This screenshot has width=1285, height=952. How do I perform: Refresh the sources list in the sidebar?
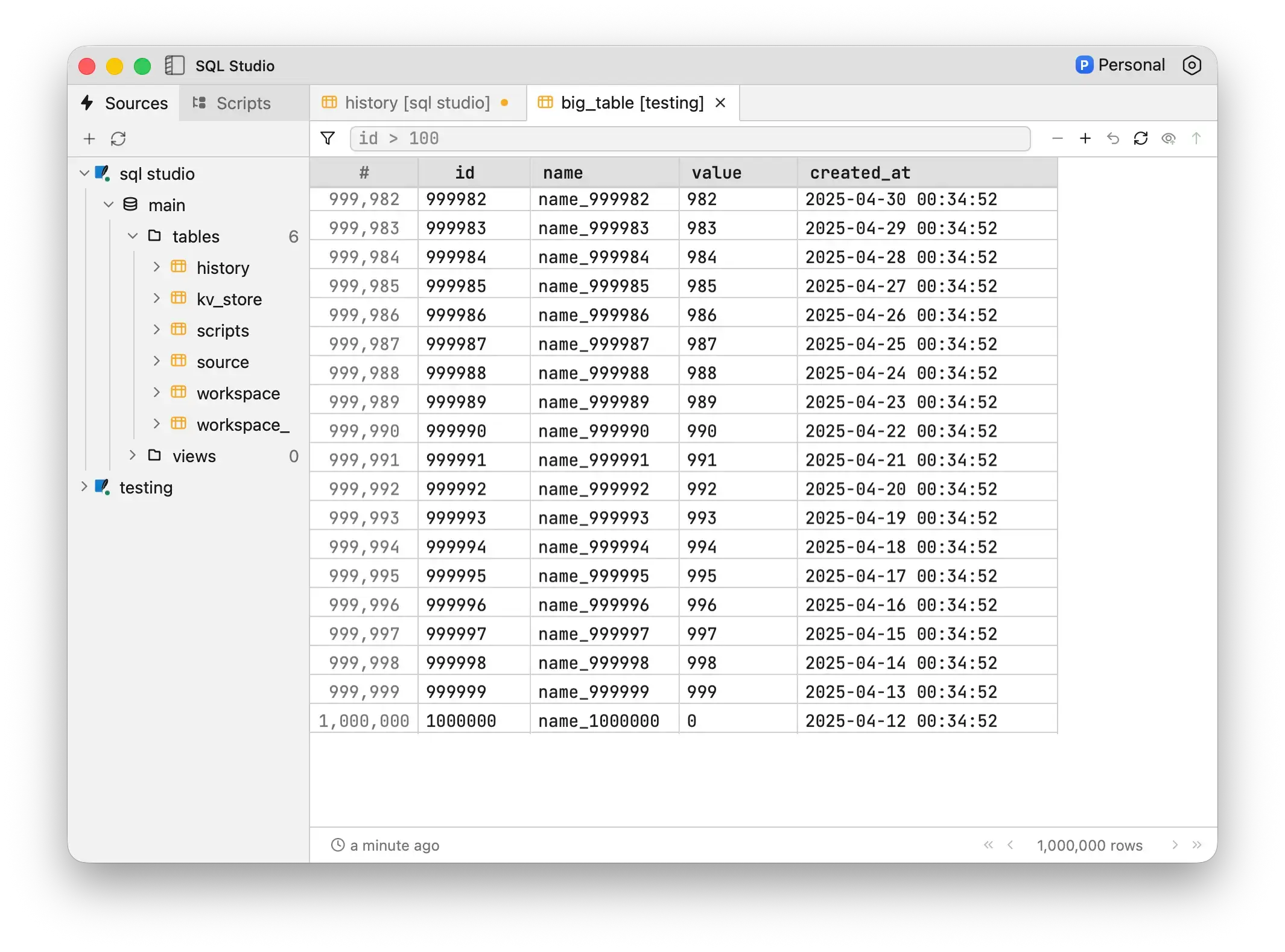point(118,139)
